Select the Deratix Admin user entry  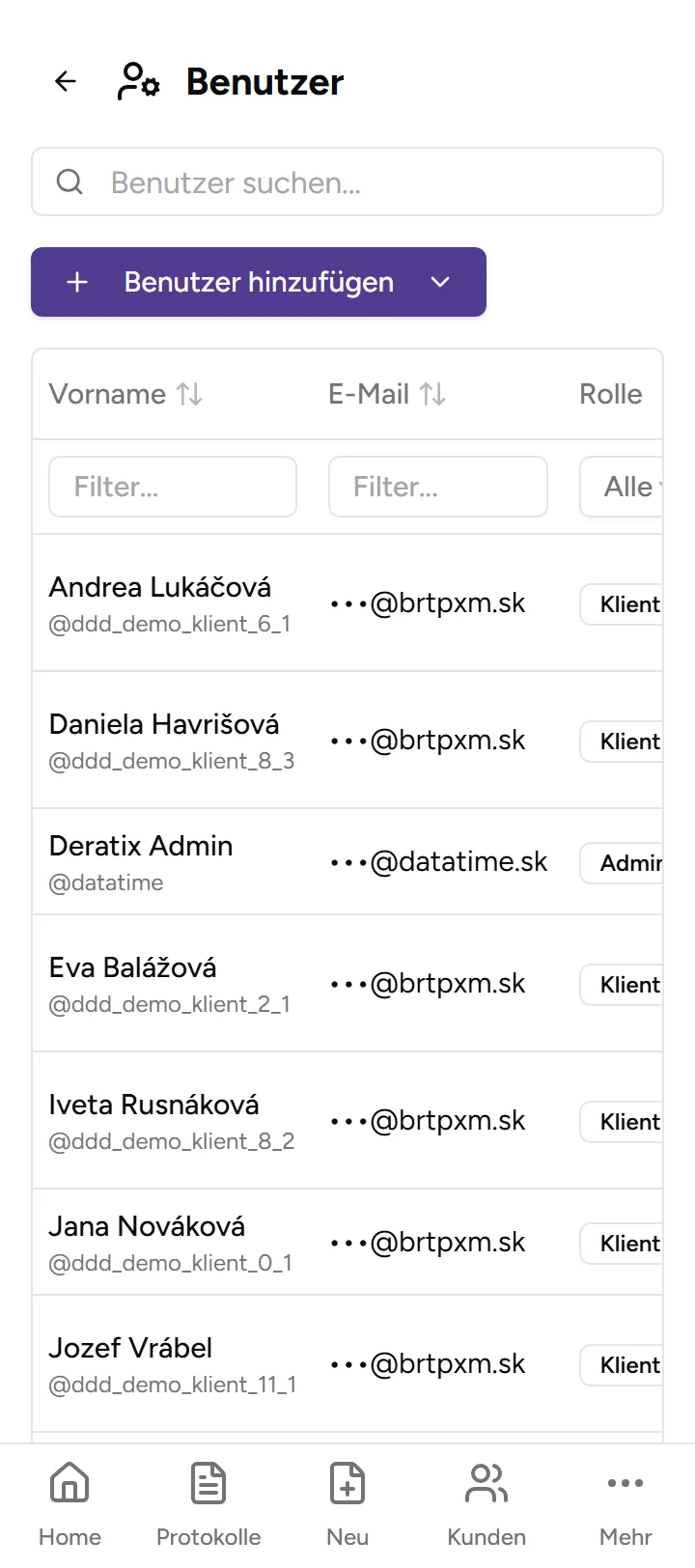coord(141,847)
